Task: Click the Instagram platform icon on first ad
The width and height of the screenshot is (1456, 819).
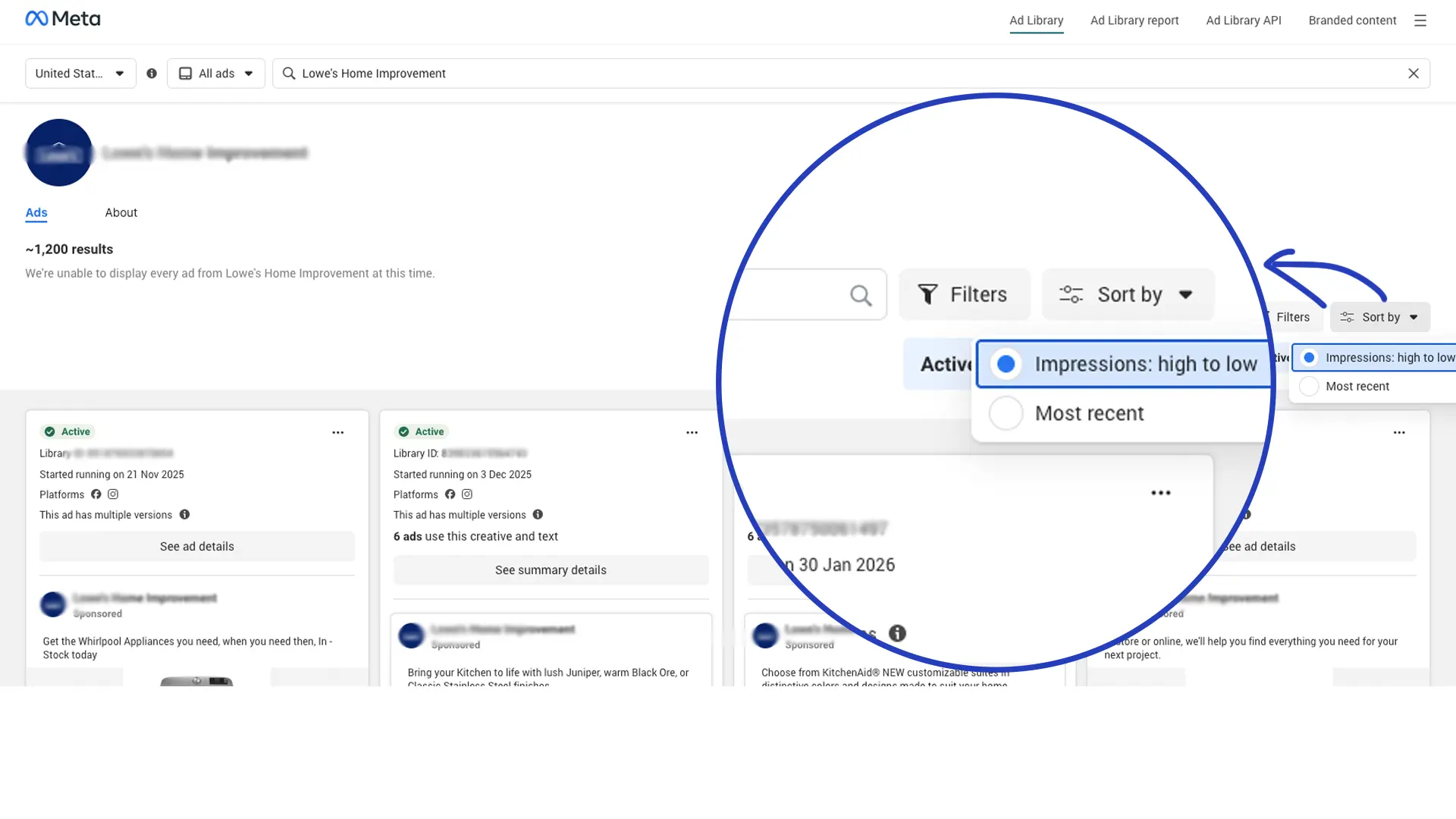Action: click(112, 494)
